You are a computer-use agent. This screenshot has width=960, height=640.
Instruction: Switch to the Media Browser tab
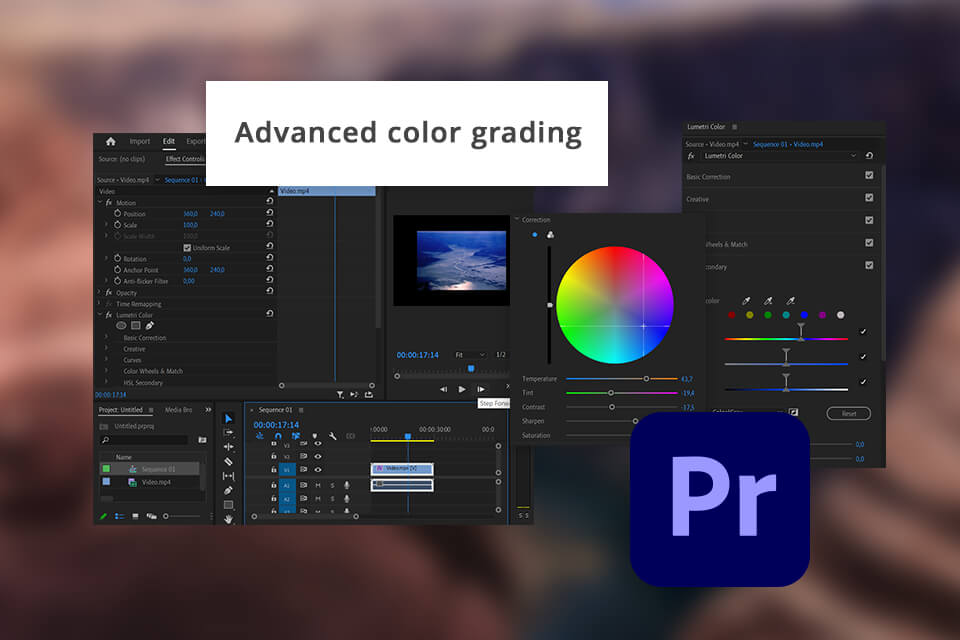pos(178,410)
